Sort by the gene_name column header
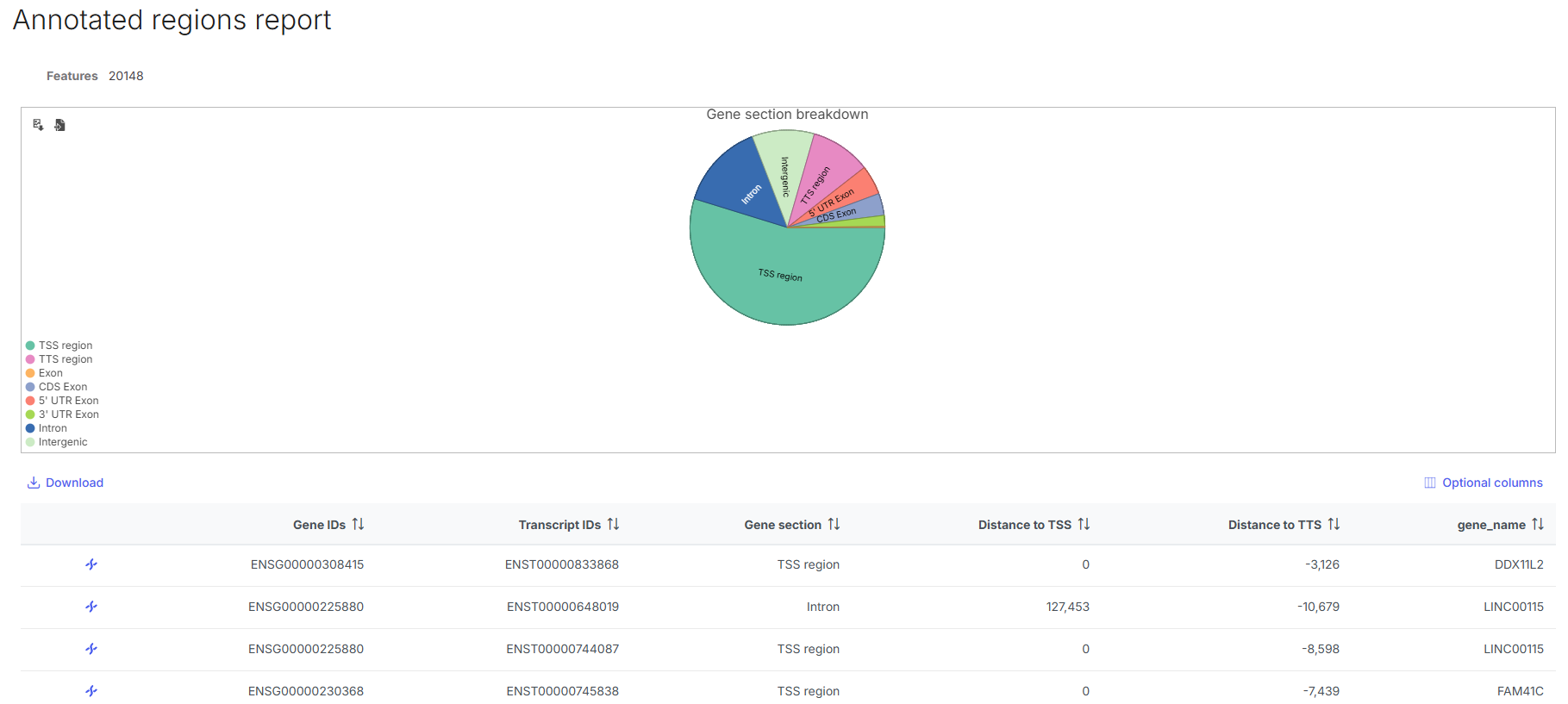1568x704 pixels. point(1537,524)
